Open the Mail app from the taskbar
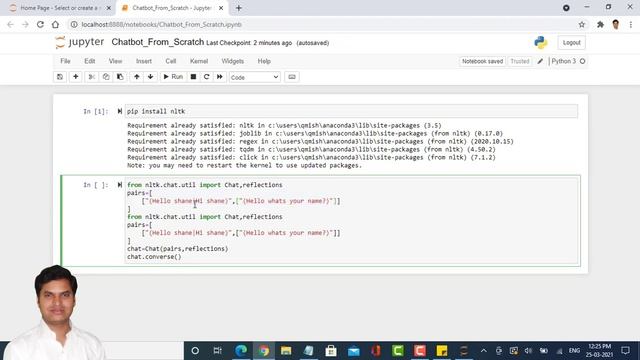Screen dimensions: 640x360 click(353, 351)
